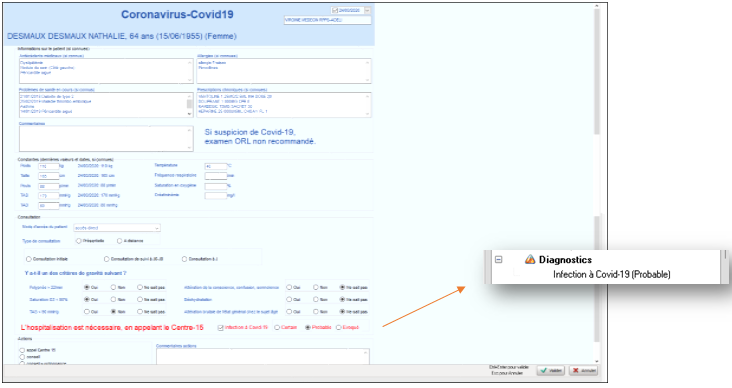
Task: Set altered general state criterion to Oui
Action: 289,311
